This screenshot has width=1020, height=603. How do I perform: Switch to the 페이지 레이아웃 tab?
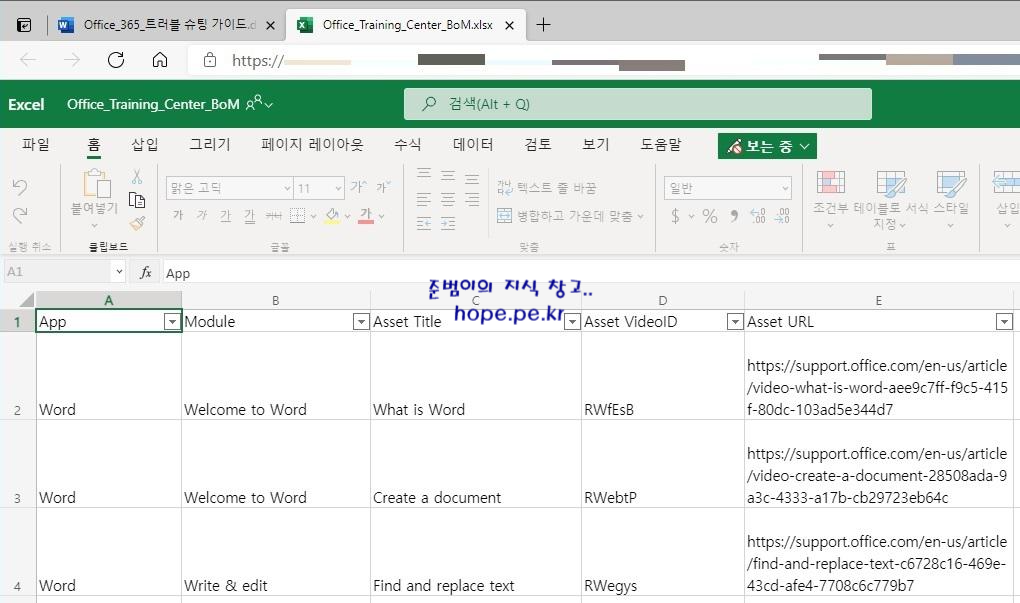pyautogui.click(x=312, y=144)
